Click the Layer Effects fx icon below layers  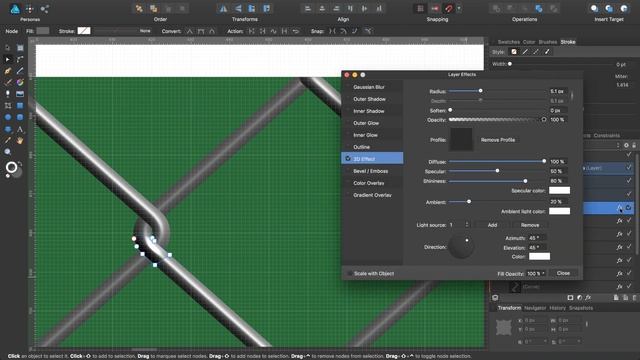588,298
